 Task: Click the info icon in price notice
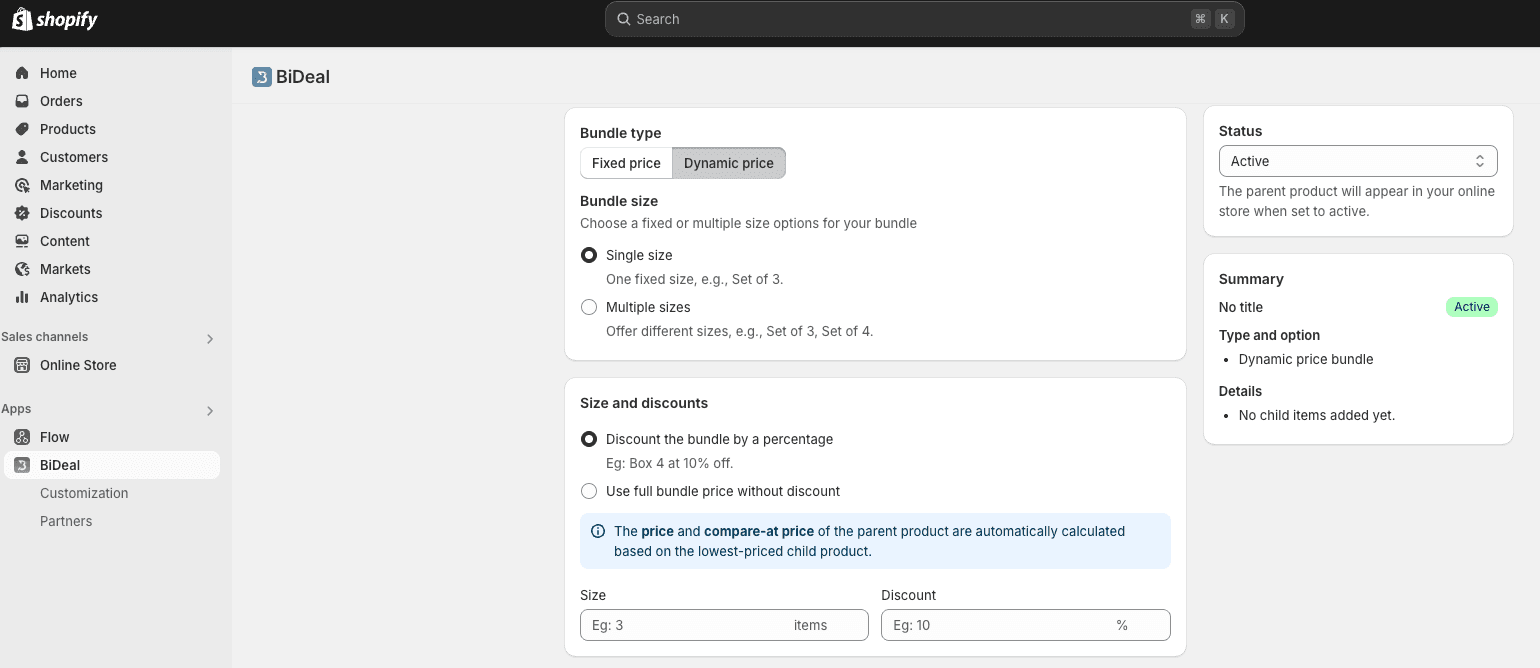(x=598, y=531)
